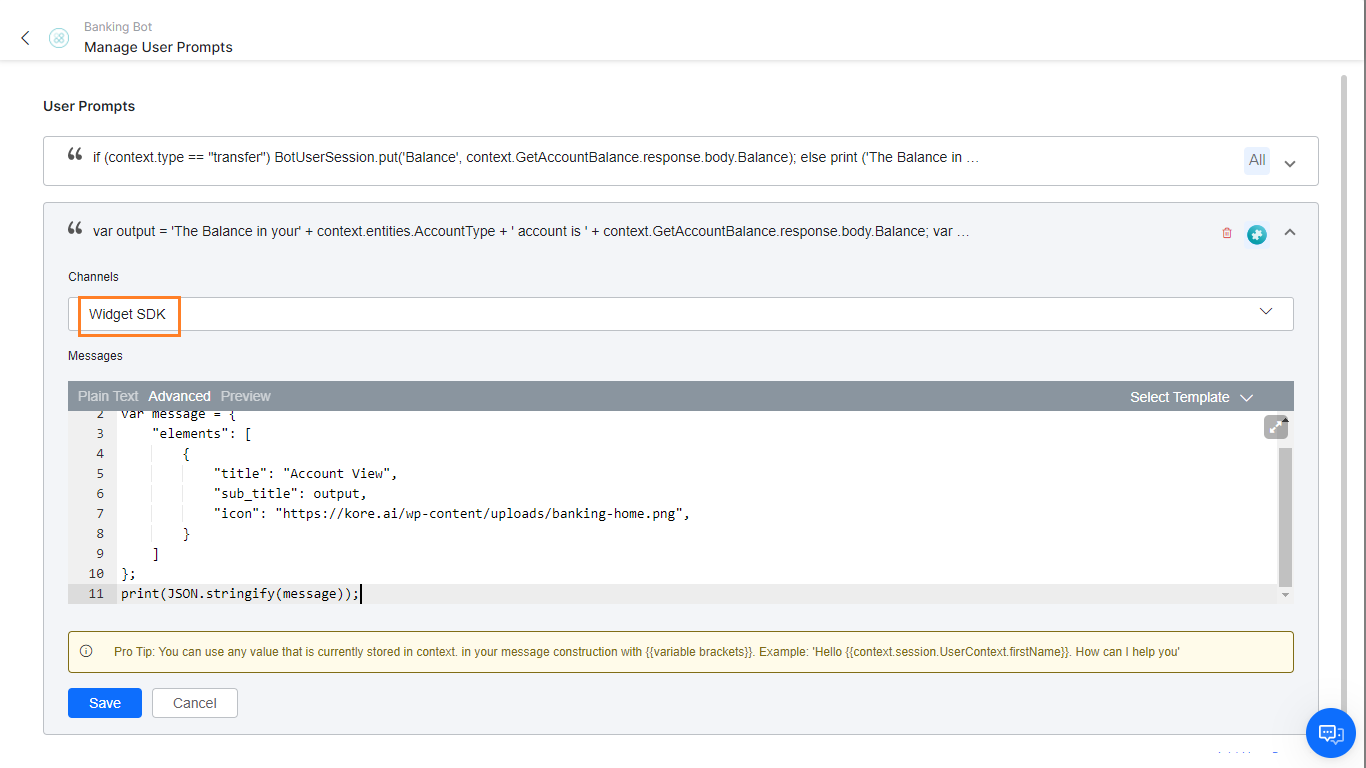
Task: Click the back arrow in the header
Action: [25, 38]
